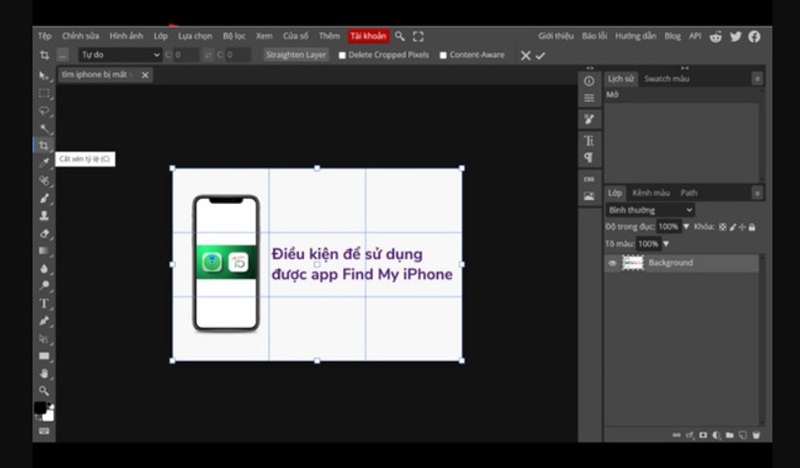Confirm the crop with checkmark icon
This screenshot has width=800, height=468.
click(540, 56)
